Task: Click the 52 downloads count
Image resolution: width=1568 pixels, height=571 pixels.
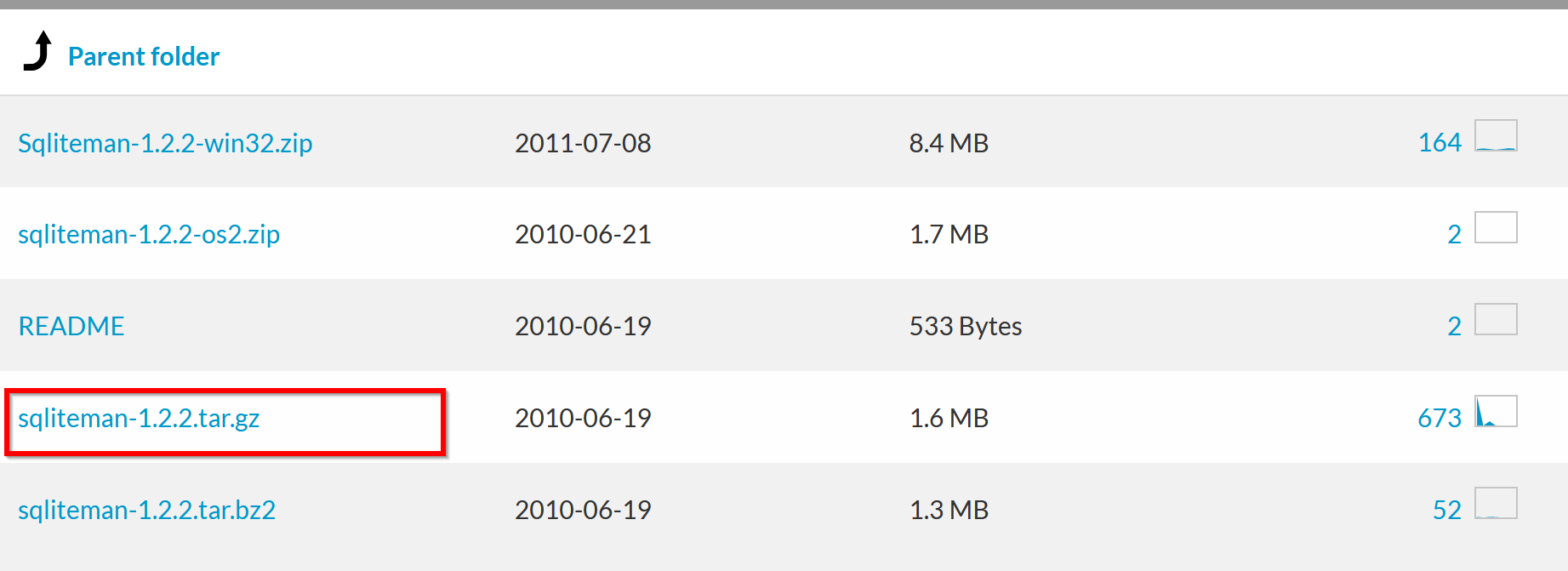Action: [x=1447, y=510]
